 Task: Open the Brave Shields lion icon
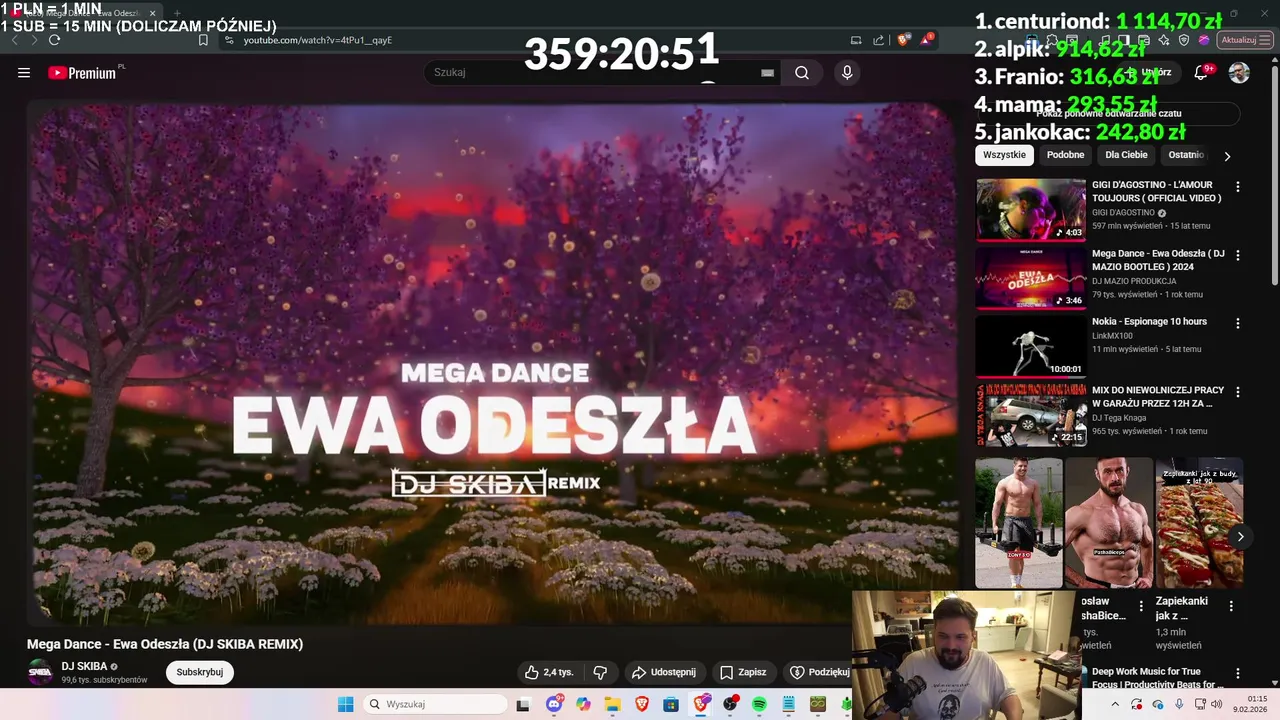(x=903, y=40)
